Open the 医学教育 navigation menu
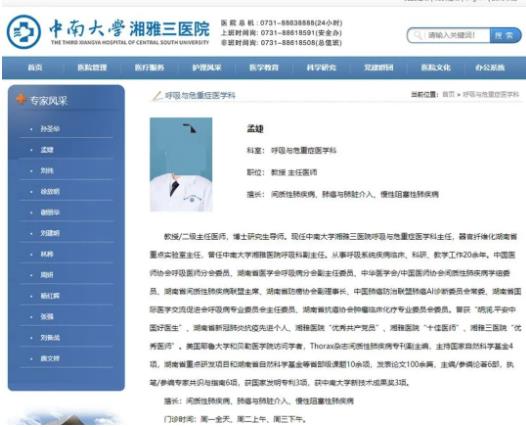The width and height of the screenshot is (526, 427). (264, 67)
